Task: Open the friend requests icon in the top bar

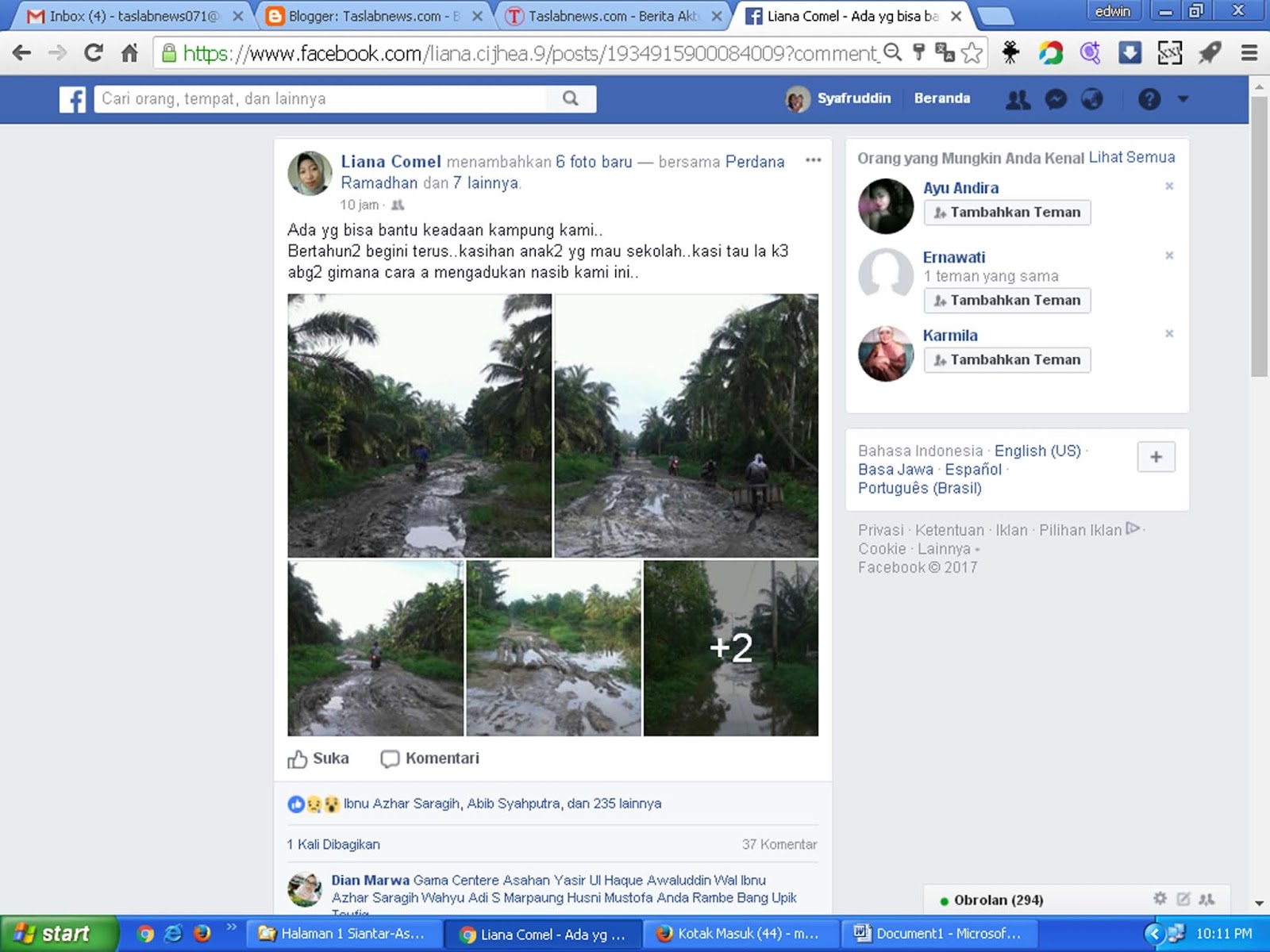Action: 1018,99
